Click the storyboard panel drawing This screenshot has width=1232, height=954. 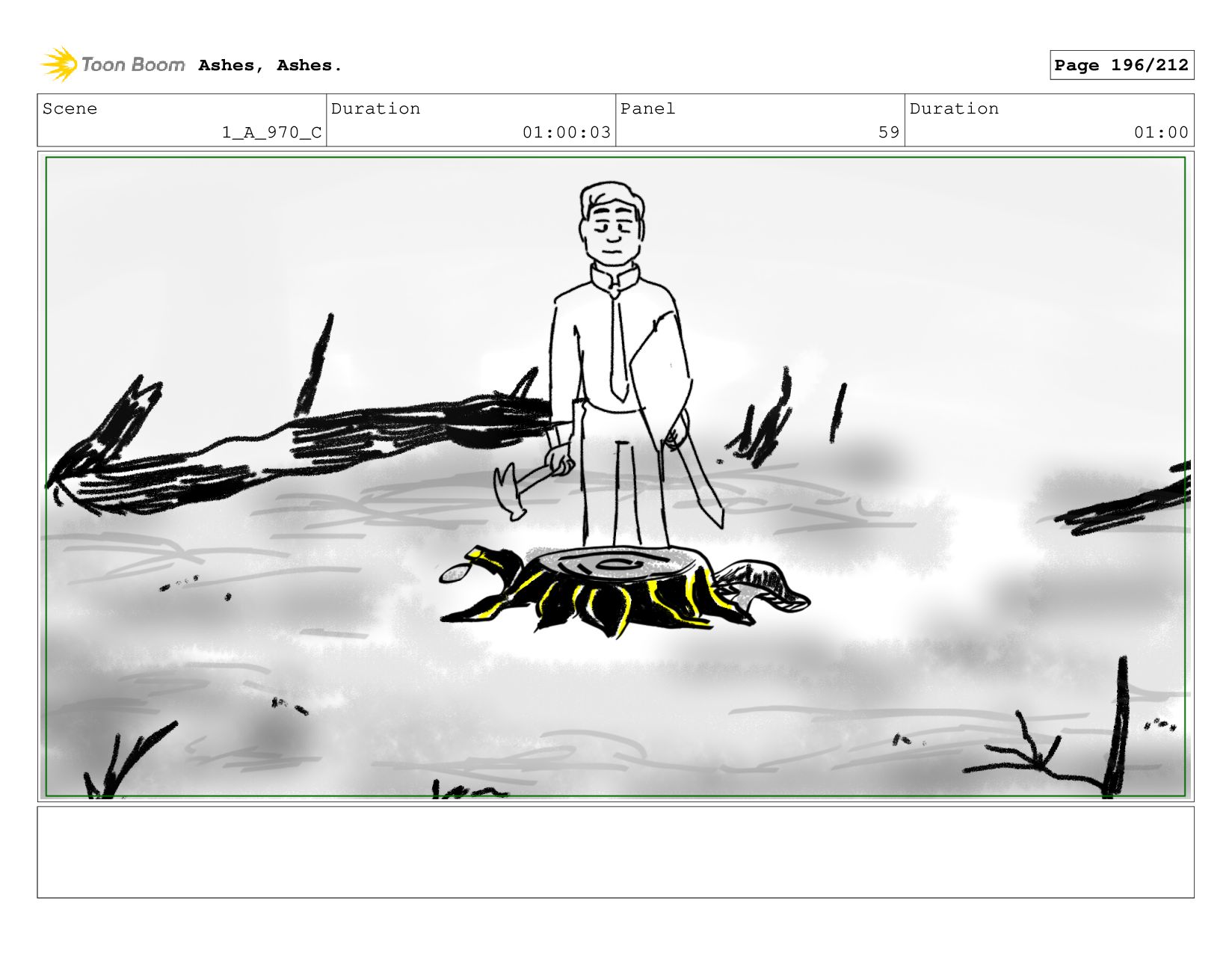pos(615,477)
